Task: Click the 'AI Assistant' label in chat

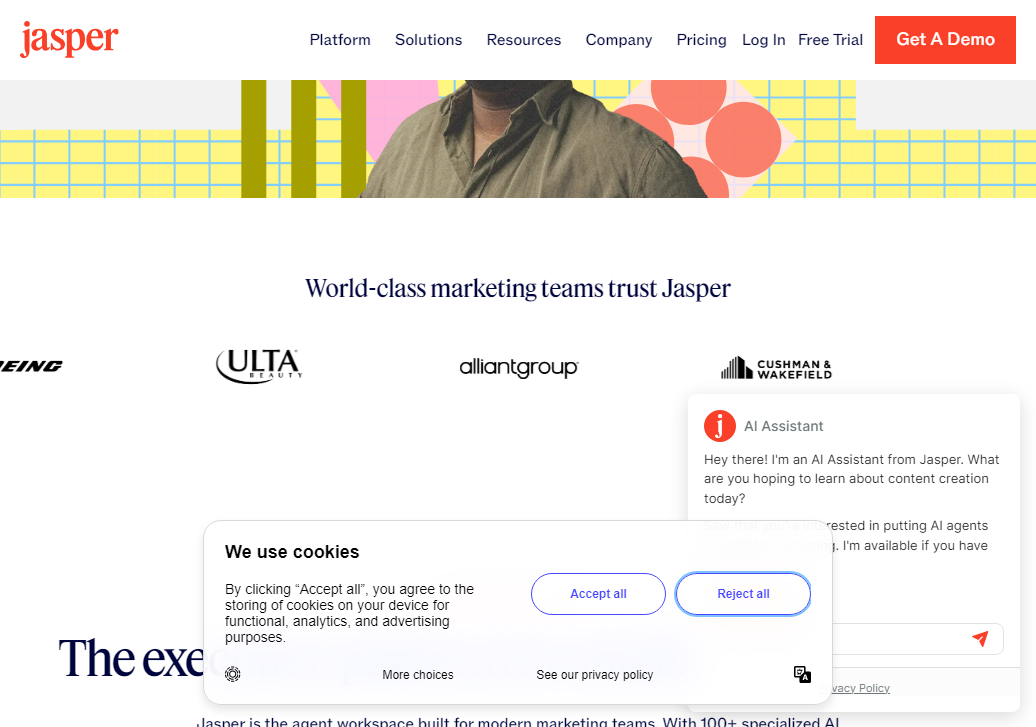Action: click(x=784, y=426)
